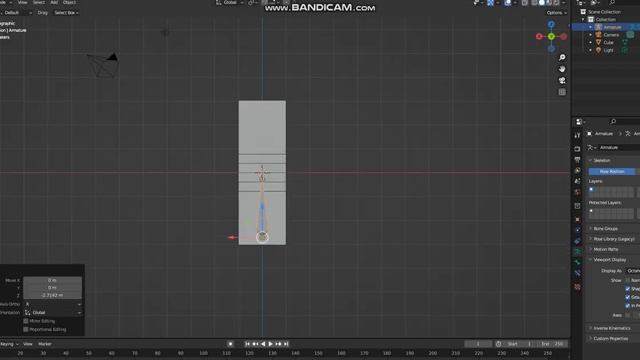Click the Camera object icon in outliner
The height and width of the screenshot is (360, 640).
tap(598, 35)
